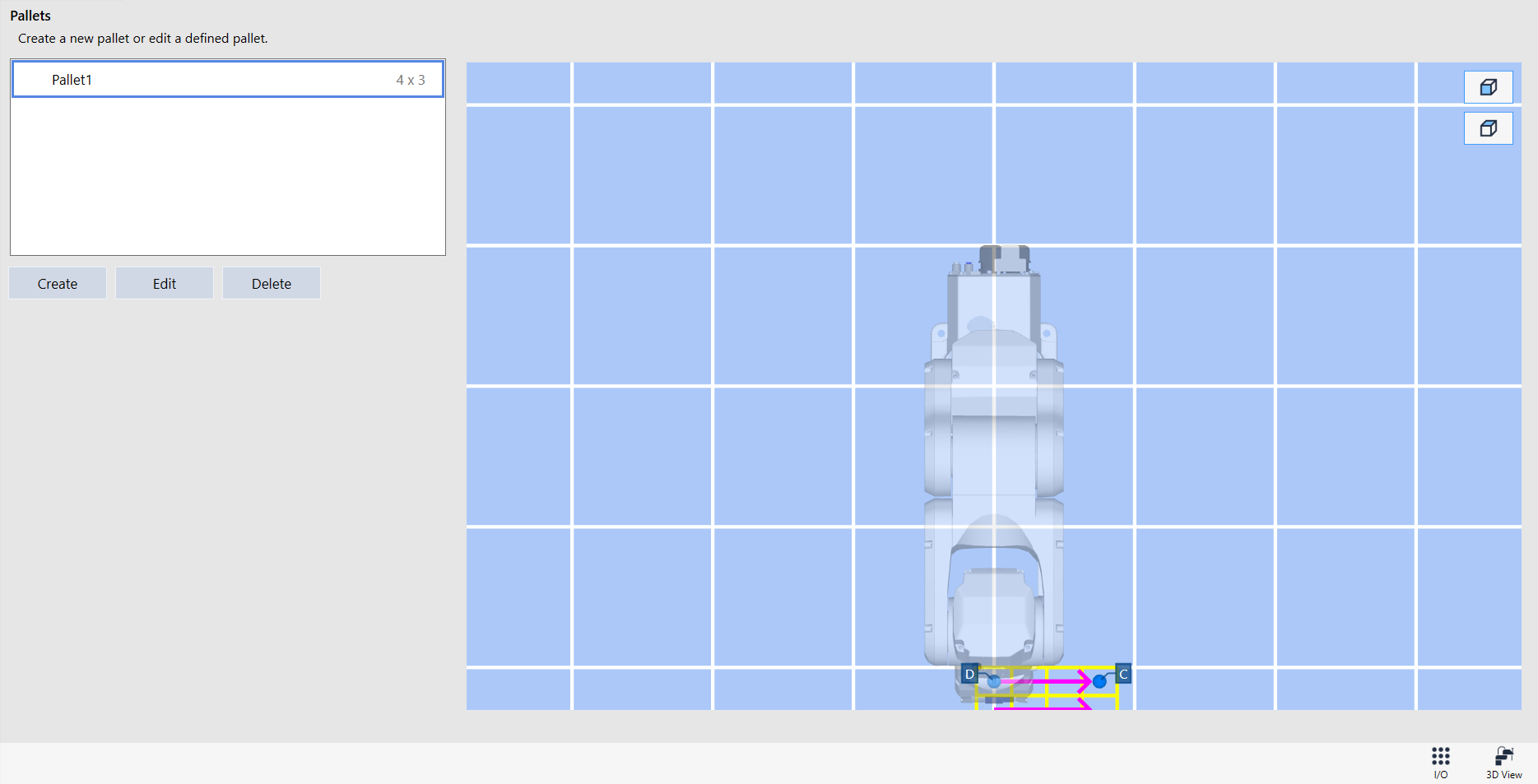The height and width of the screenshot is (784, 1538).
Task: Click blue point handle near marker C
Action: click(x=1099, y=681)
